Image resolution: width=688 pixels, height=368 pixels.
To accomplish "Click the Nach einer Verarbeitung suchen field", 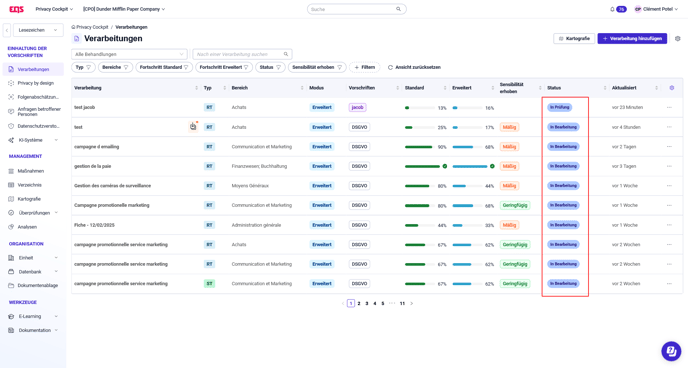I will pos(242,54).
